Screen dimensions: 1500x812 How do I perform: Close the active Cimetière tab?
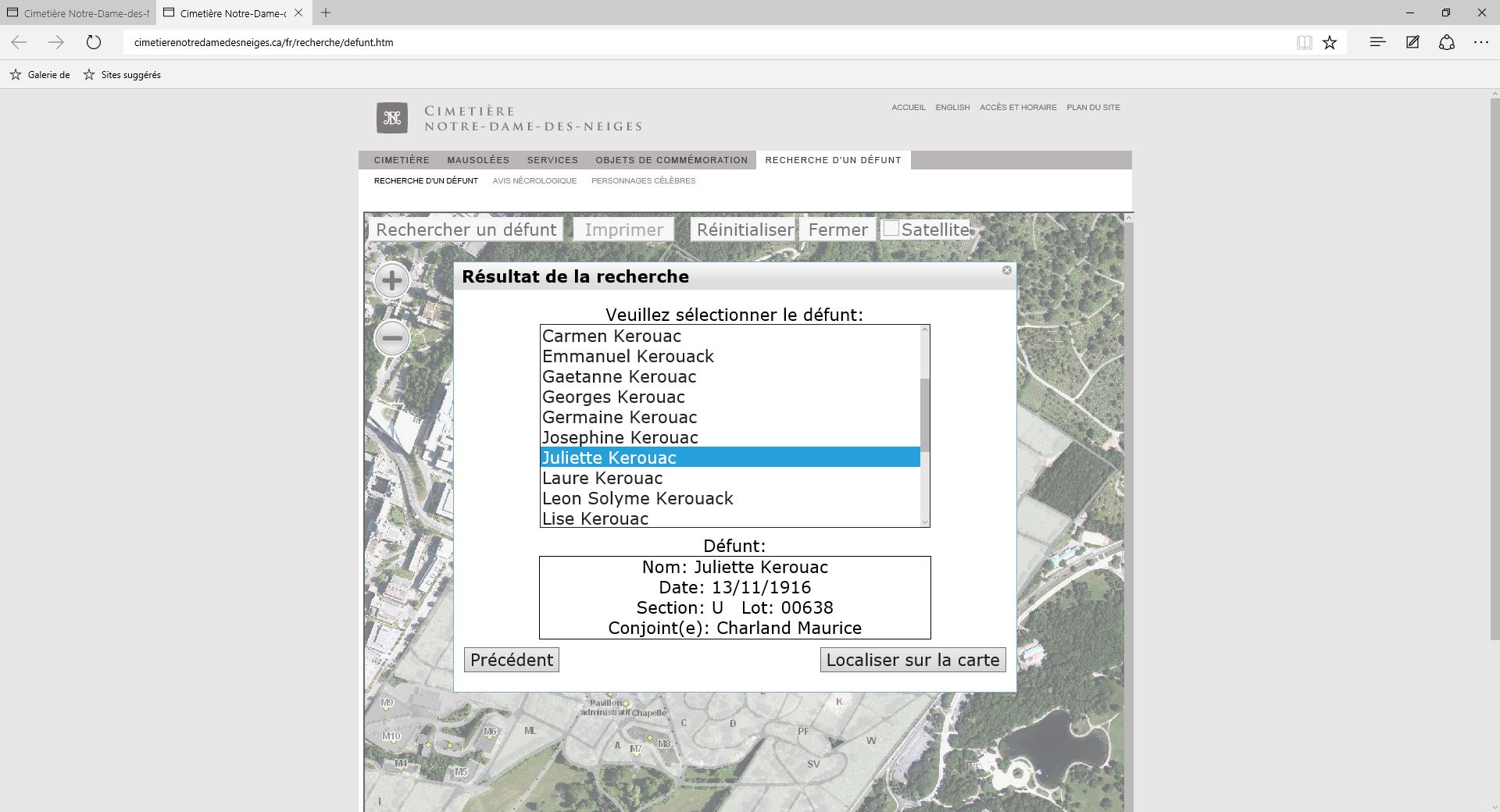298,12
